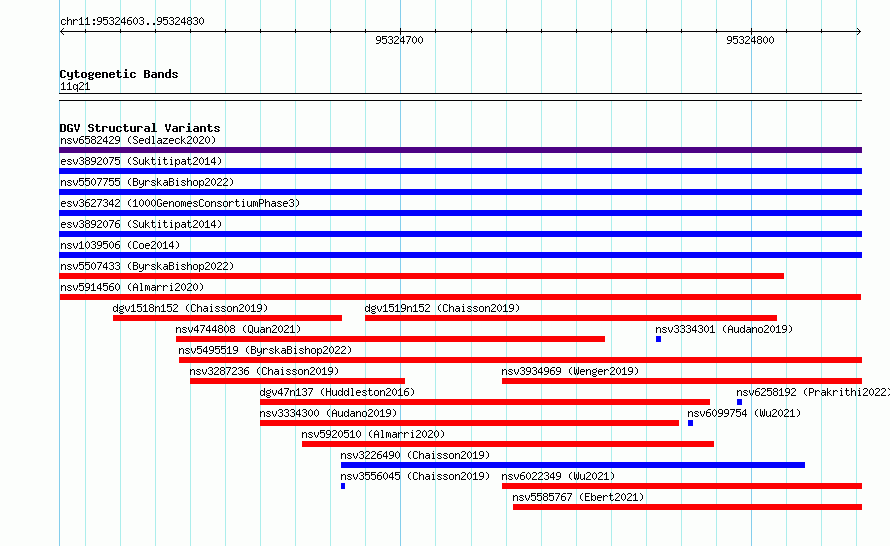Click the Cytogenetic Bands track title
890x546 pixels.
119,74
